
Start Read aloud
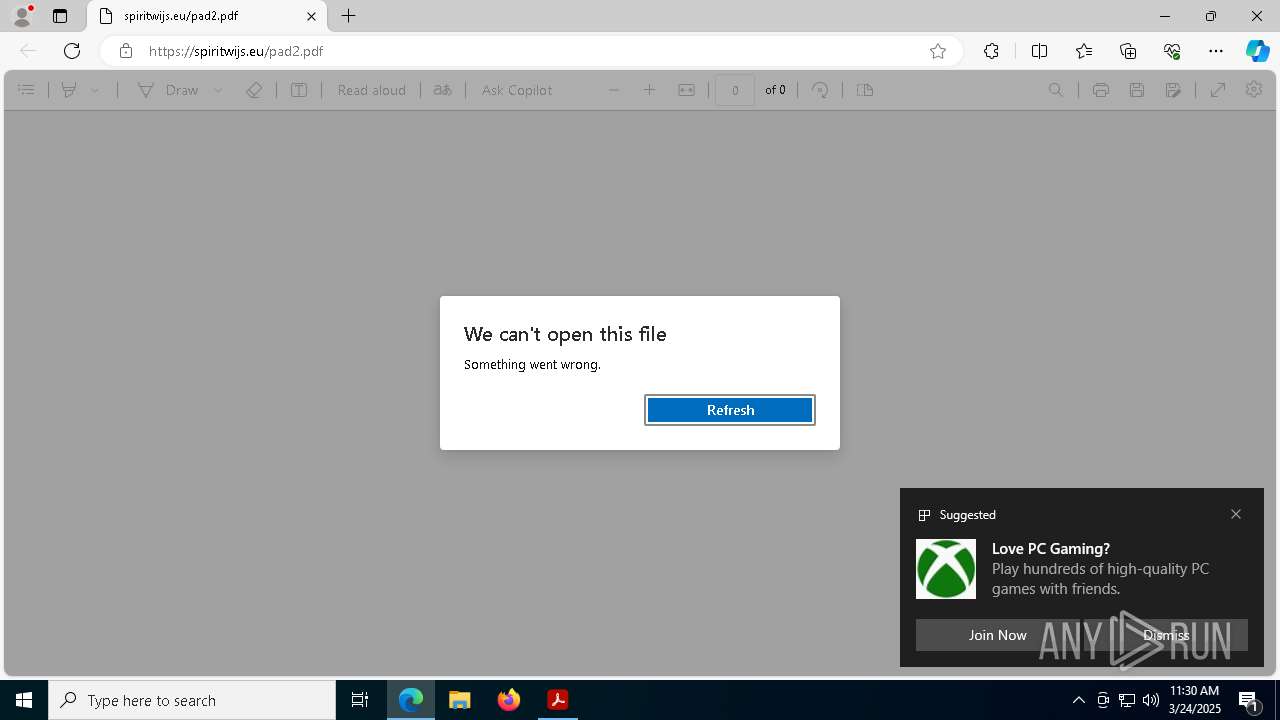point(371,90)
